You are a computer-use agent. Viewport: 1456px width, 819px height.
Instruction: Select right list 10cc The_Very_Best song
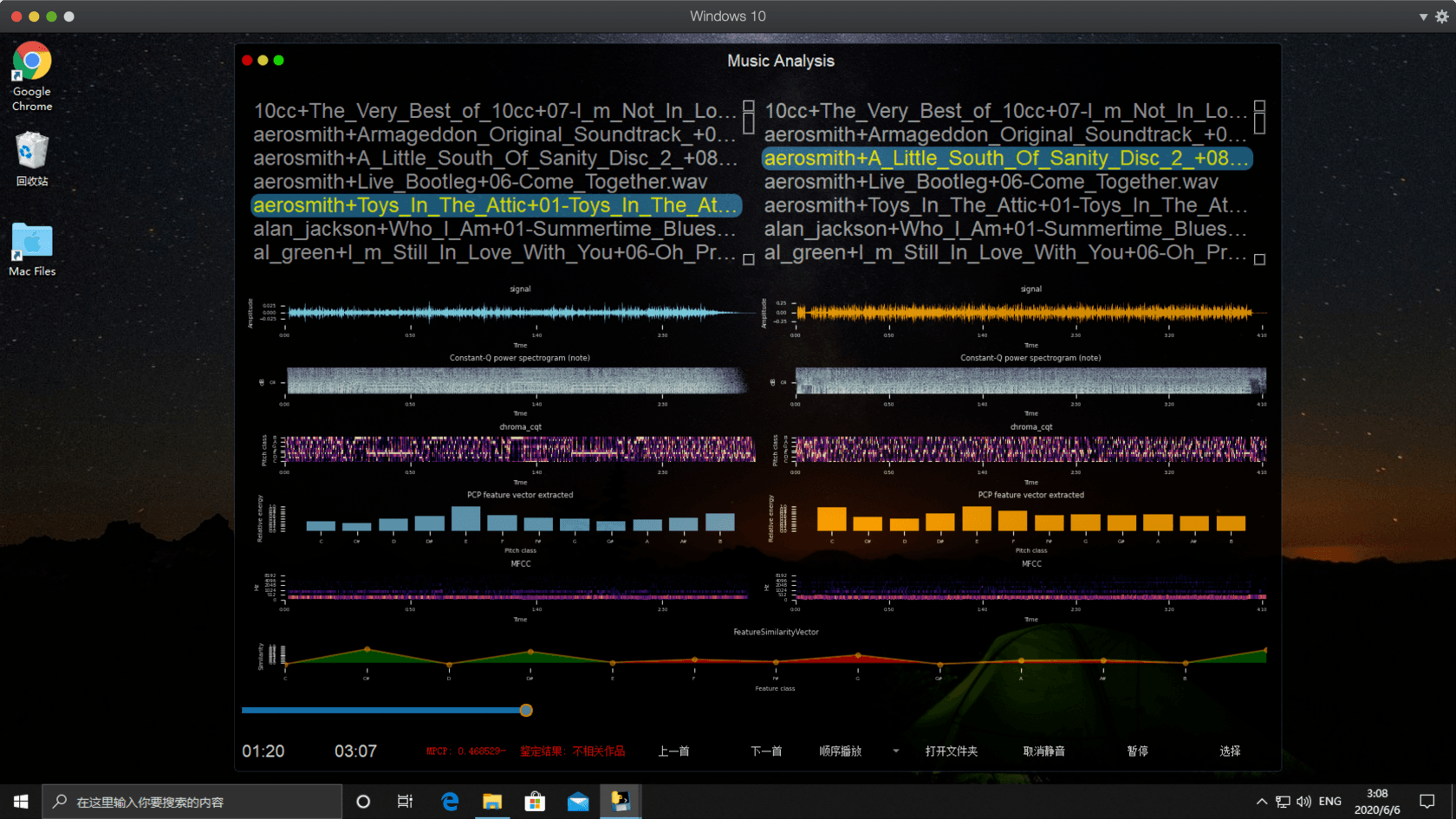tap(1006, 111)
